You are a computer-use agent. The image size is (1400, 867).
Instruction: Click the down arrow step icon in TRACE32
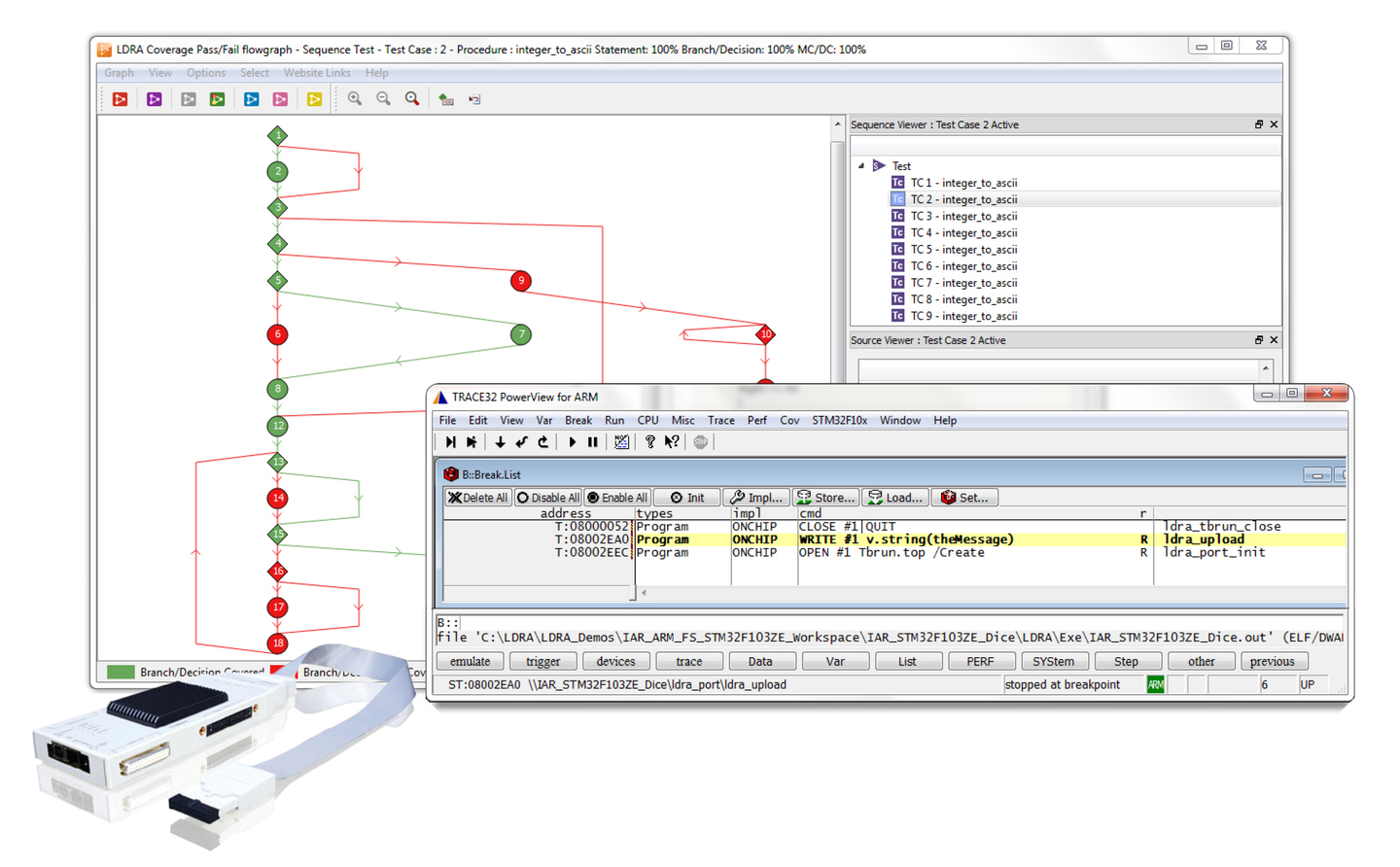(x=500, y=442)
